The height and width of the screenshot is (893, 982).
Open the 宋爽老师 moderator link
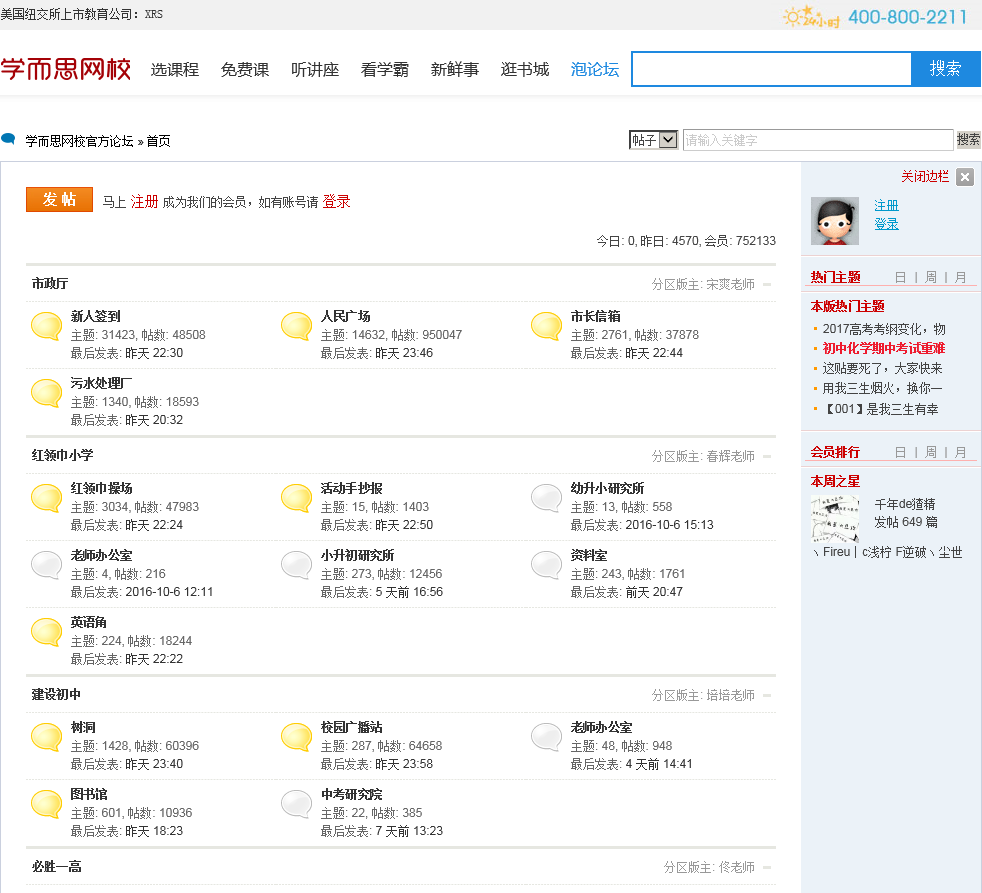(x=730, y=284)
